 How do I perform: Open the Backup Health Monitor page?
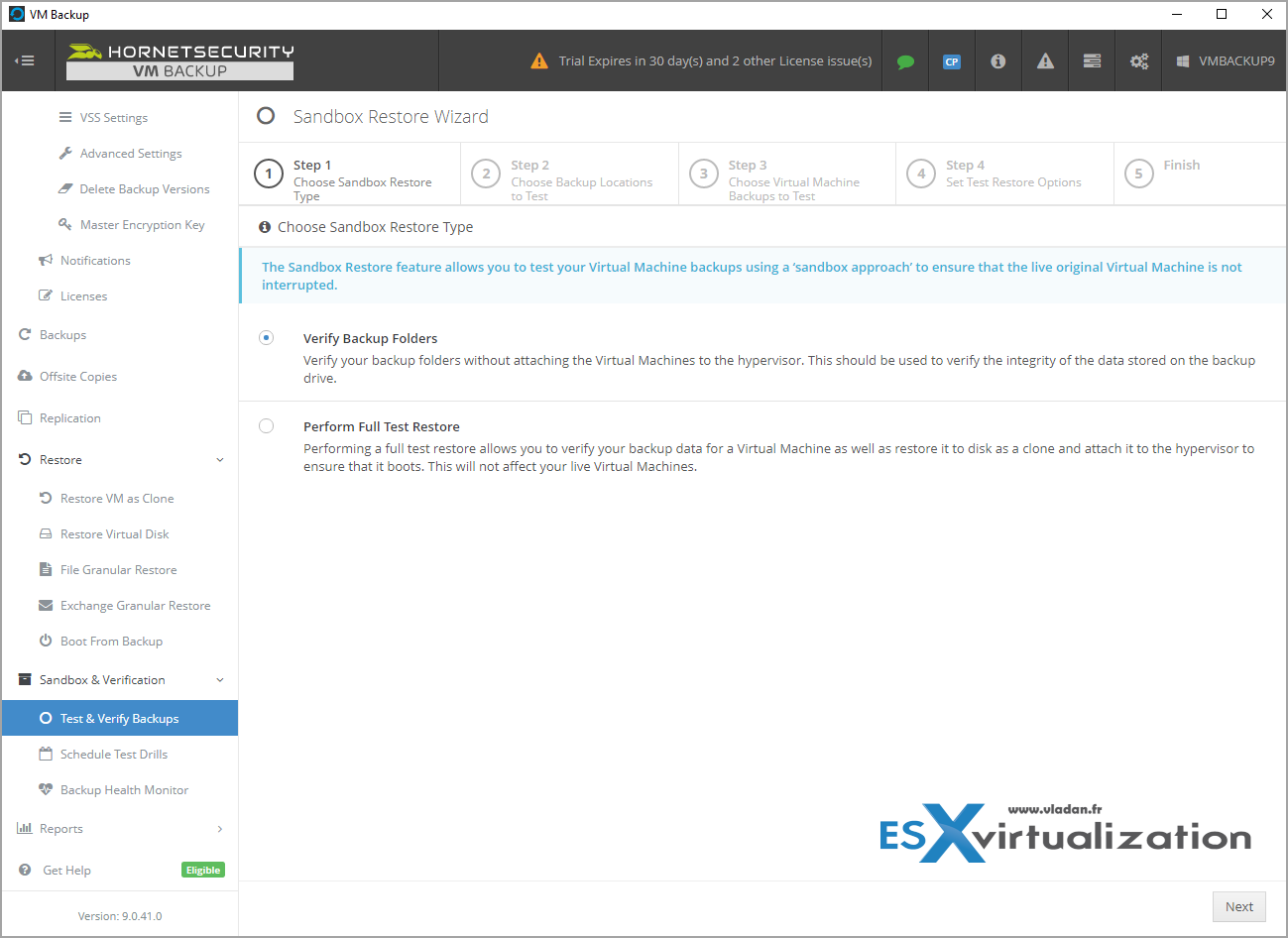point(124,790)
